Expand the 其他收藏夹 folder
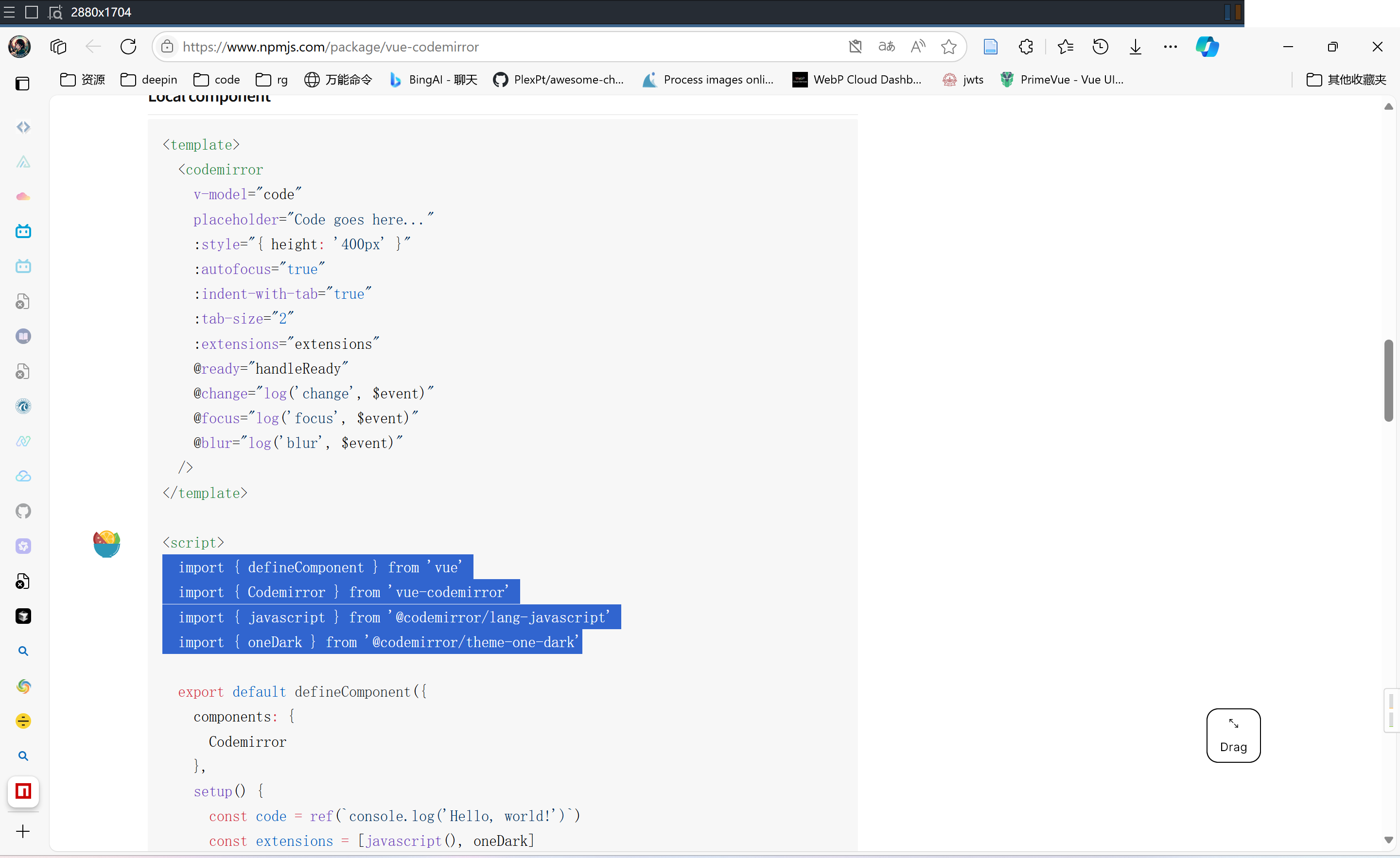 (x=1346, y=80)
